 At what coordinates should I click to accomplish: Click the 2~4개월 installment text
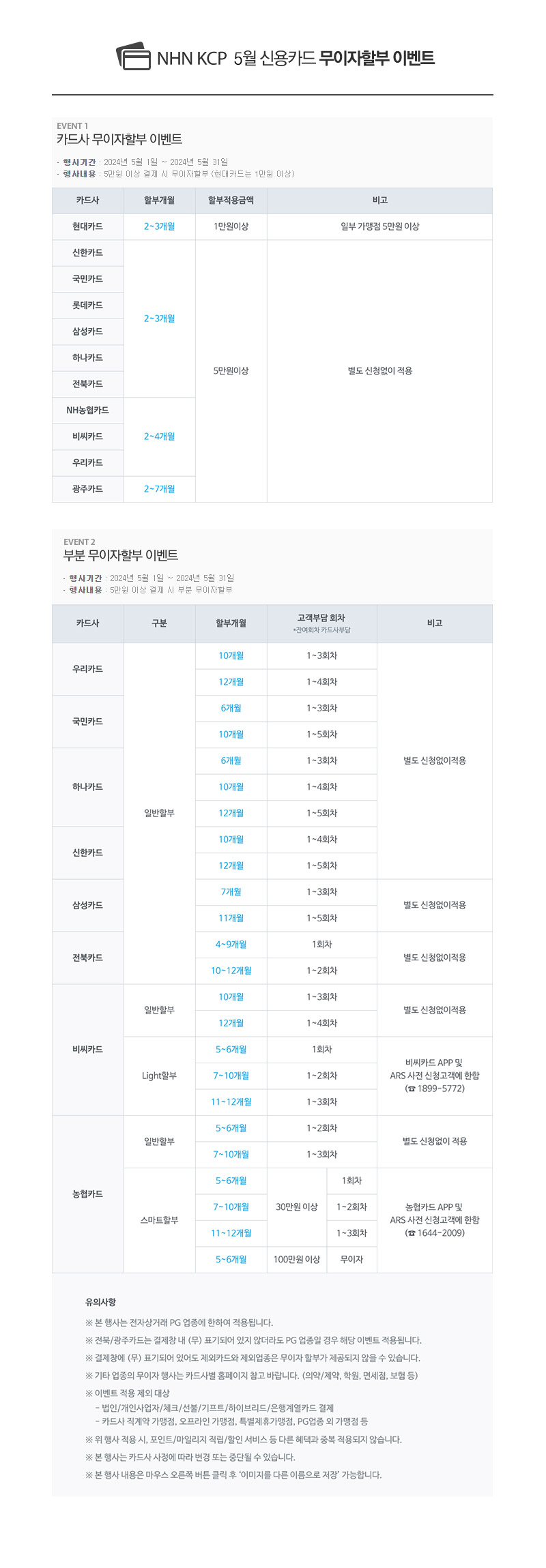click(x=159, y=437)
